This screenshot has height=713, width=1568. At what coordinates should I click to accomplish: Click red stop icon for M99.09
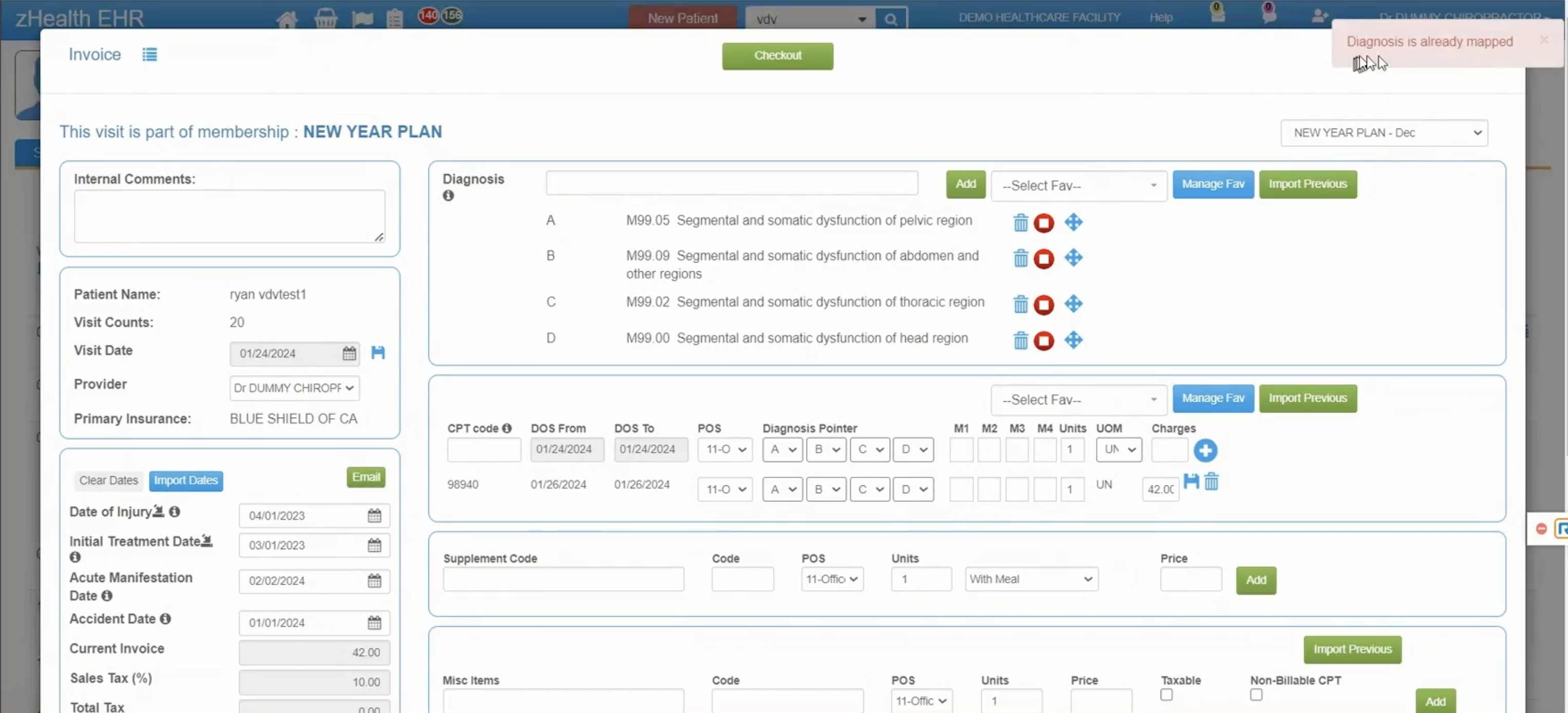click(1043, 258)
